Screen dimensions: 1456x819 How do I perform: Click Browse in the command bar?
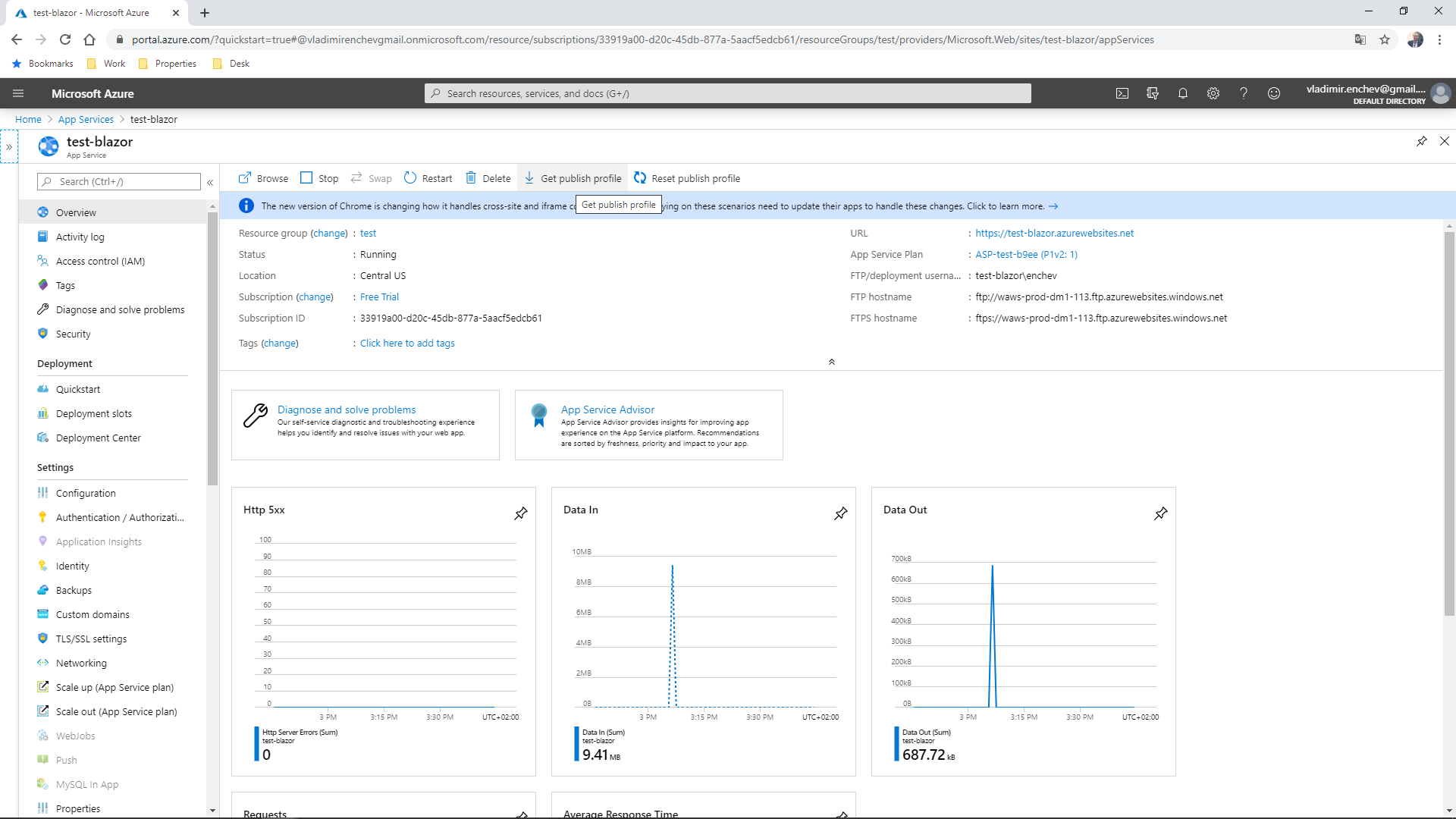(263, 178)
